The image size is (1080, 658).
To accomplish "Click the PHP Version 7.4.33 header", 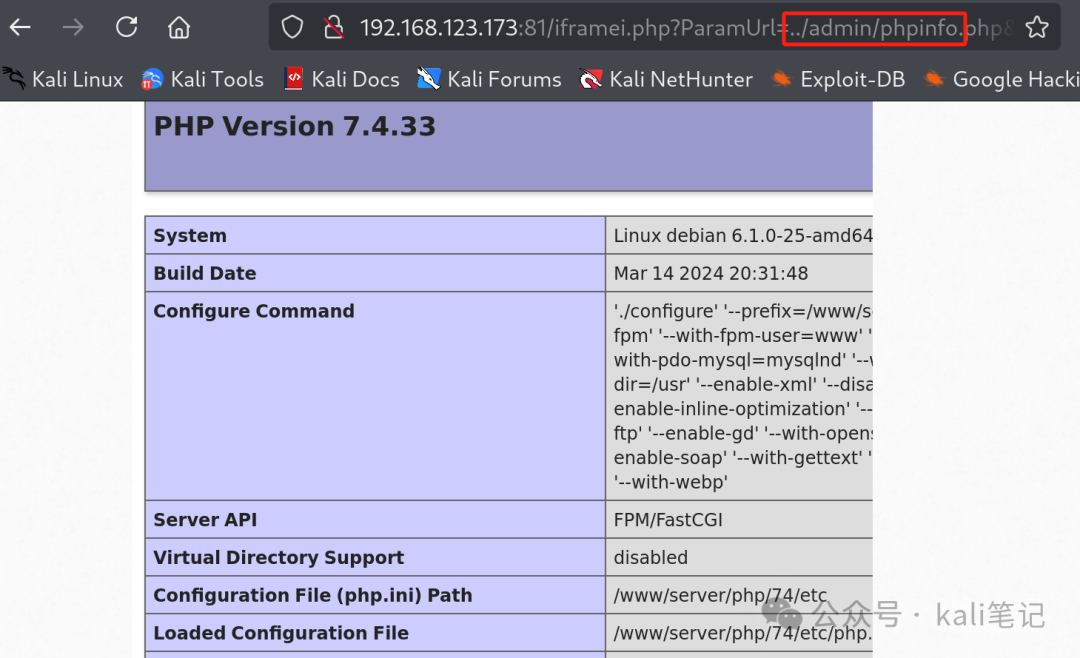I will 294,126.
